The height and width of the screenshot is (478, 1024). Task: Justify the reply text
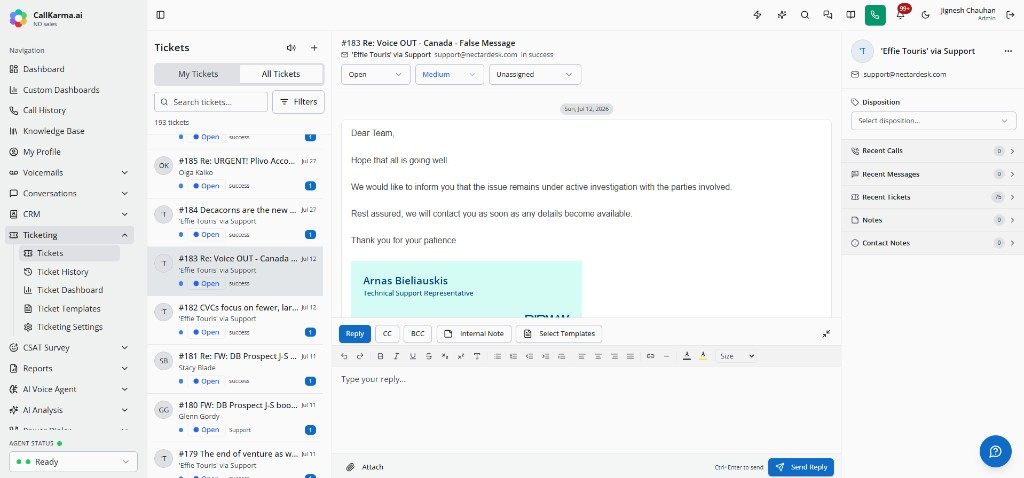(x=630, y=357)
